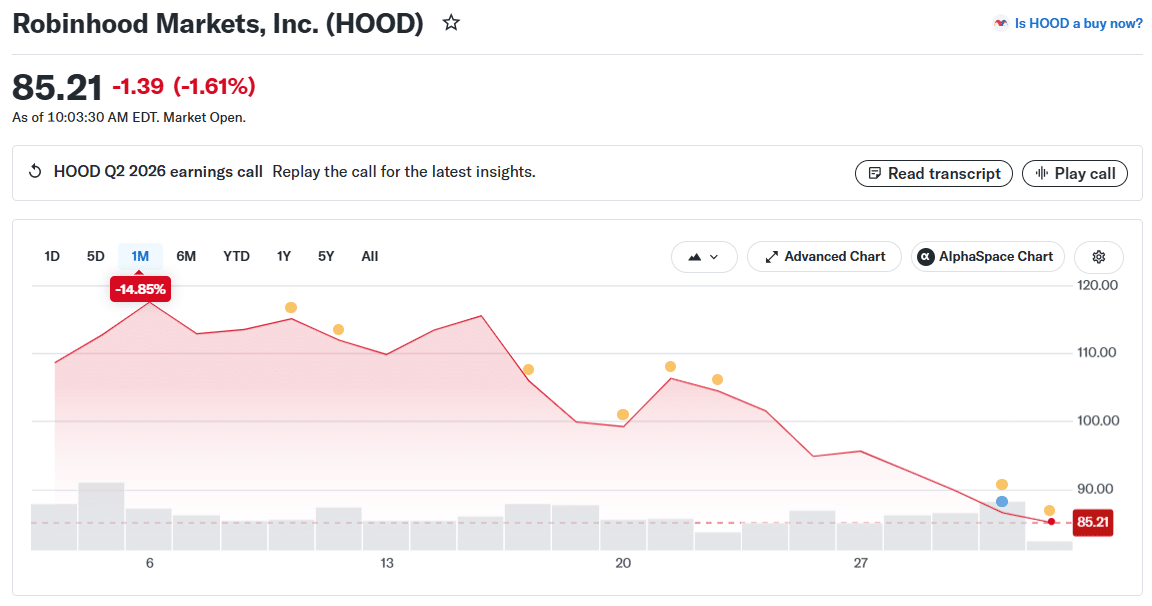Select the 1M range tab
Screen dimensions: 1152x606
[x=140, y=256]
